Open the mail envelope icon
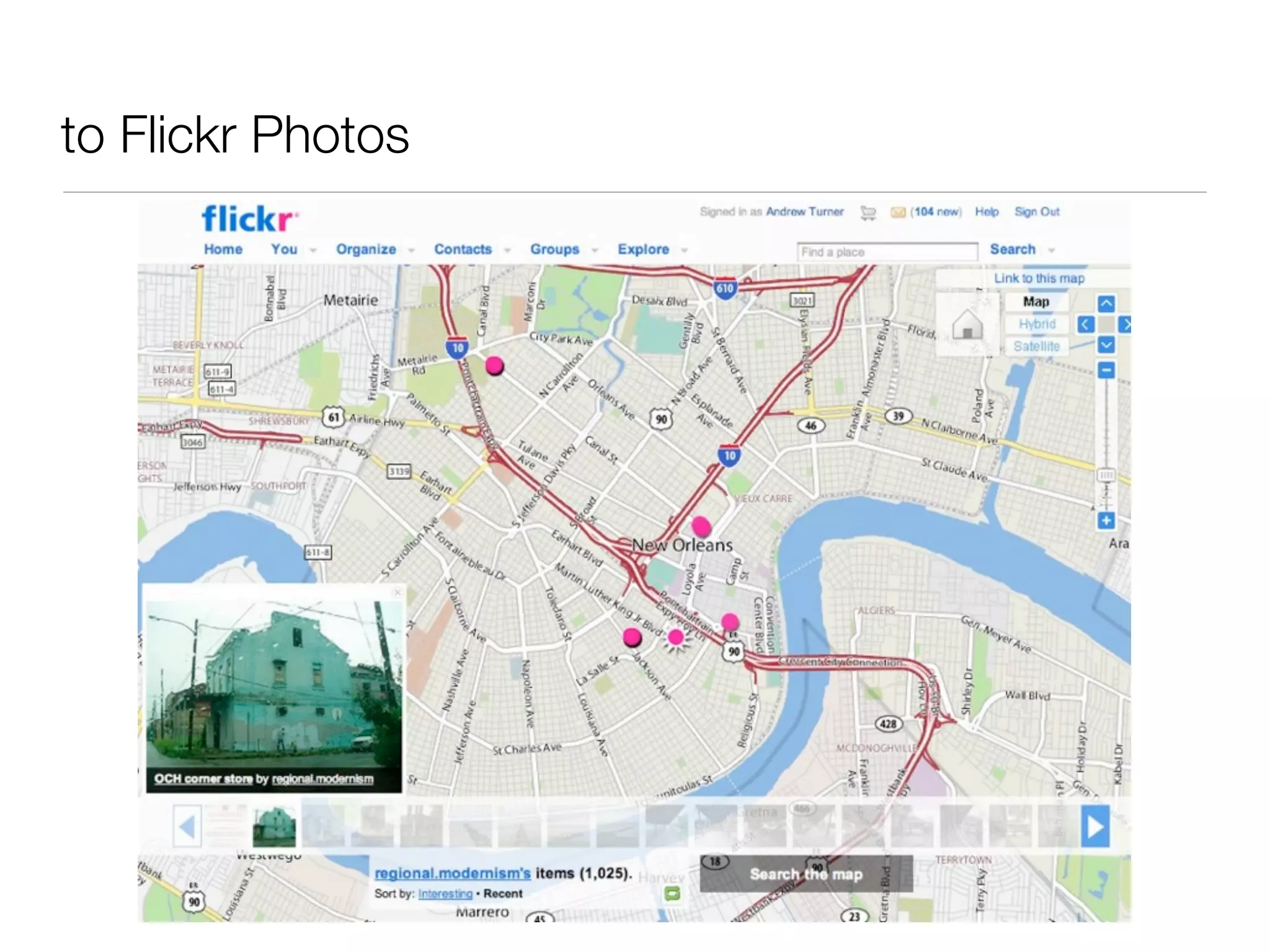The height and width of the screenshot is (952, 1270). coord(897,213)
